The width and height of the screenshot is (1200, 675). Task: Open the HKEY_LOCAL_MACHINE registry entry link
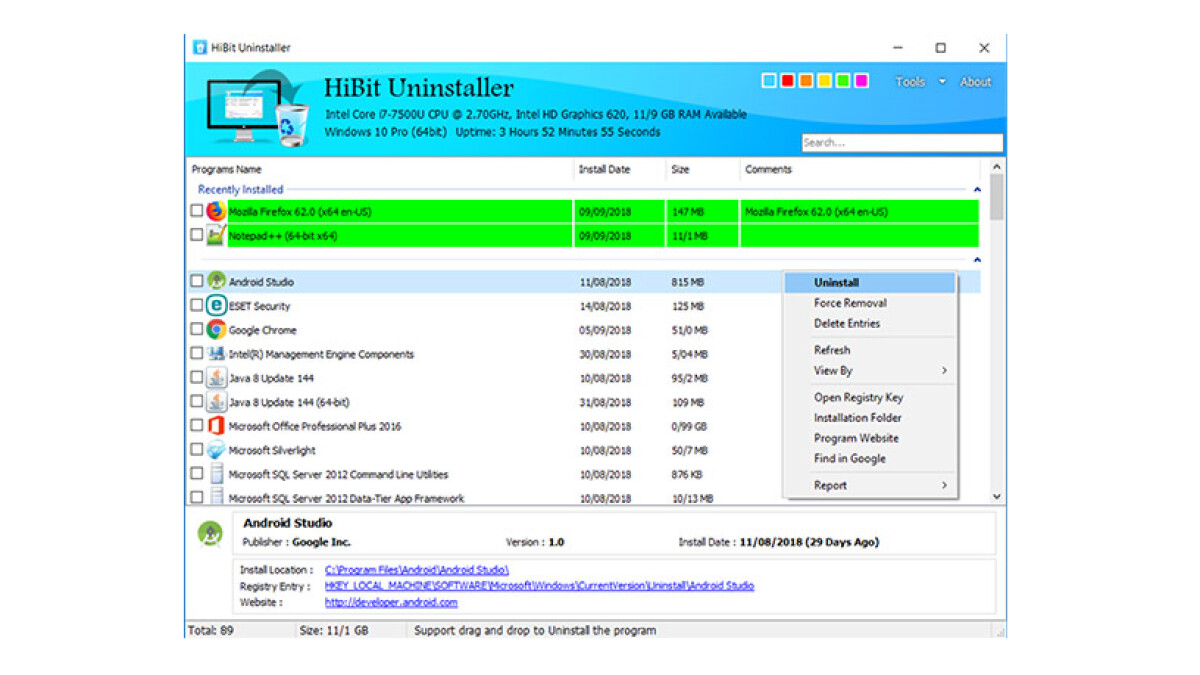539,586
